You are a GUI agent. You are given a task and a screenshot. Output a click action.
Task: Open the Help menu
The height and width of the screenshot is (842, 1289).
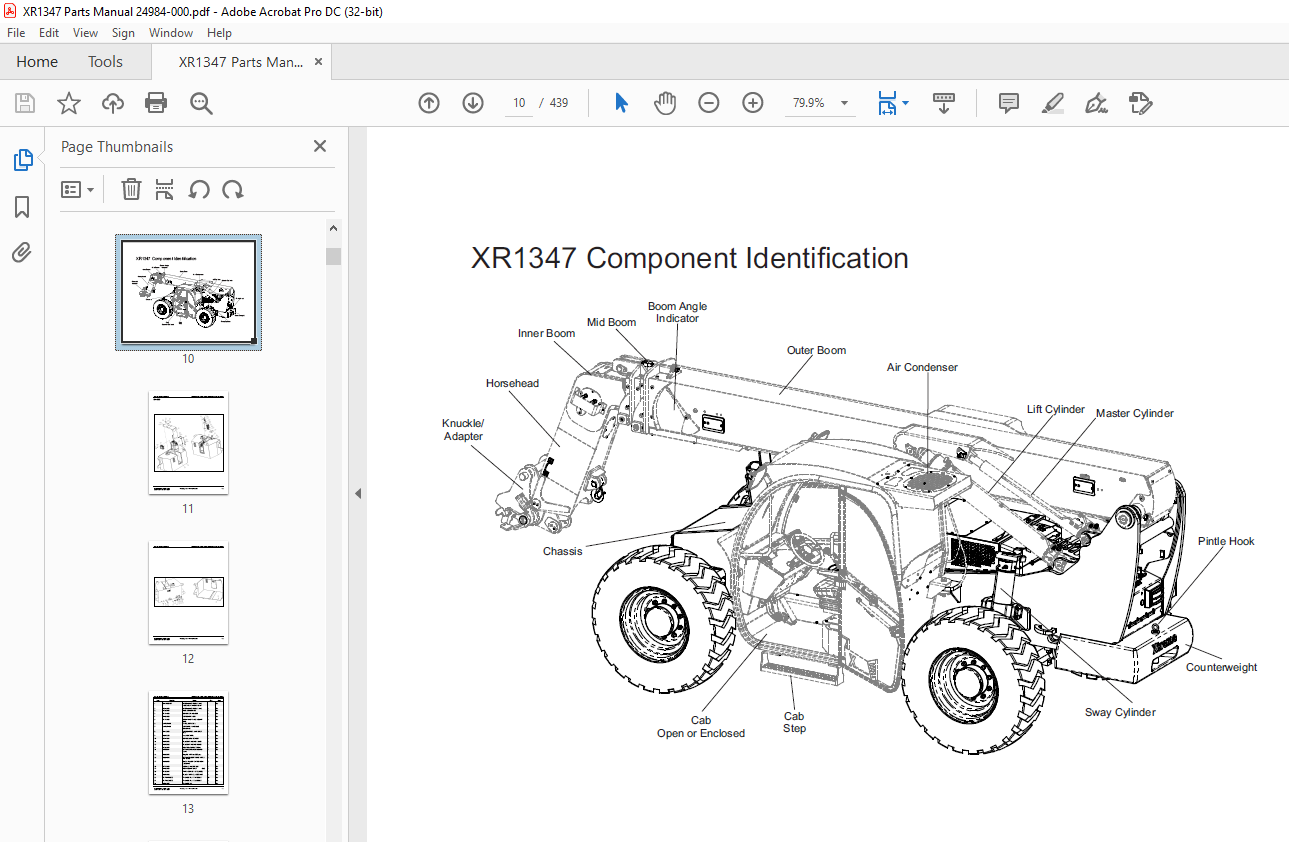[219, 33]
